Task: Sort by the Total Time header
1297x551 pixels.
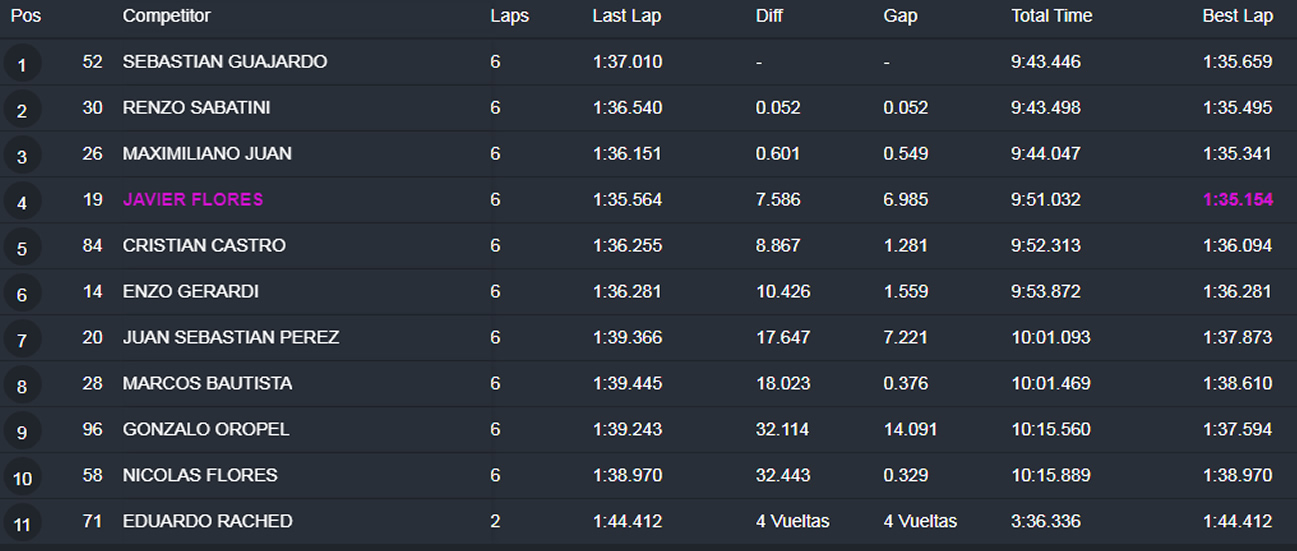Action: pos(1051,16)
